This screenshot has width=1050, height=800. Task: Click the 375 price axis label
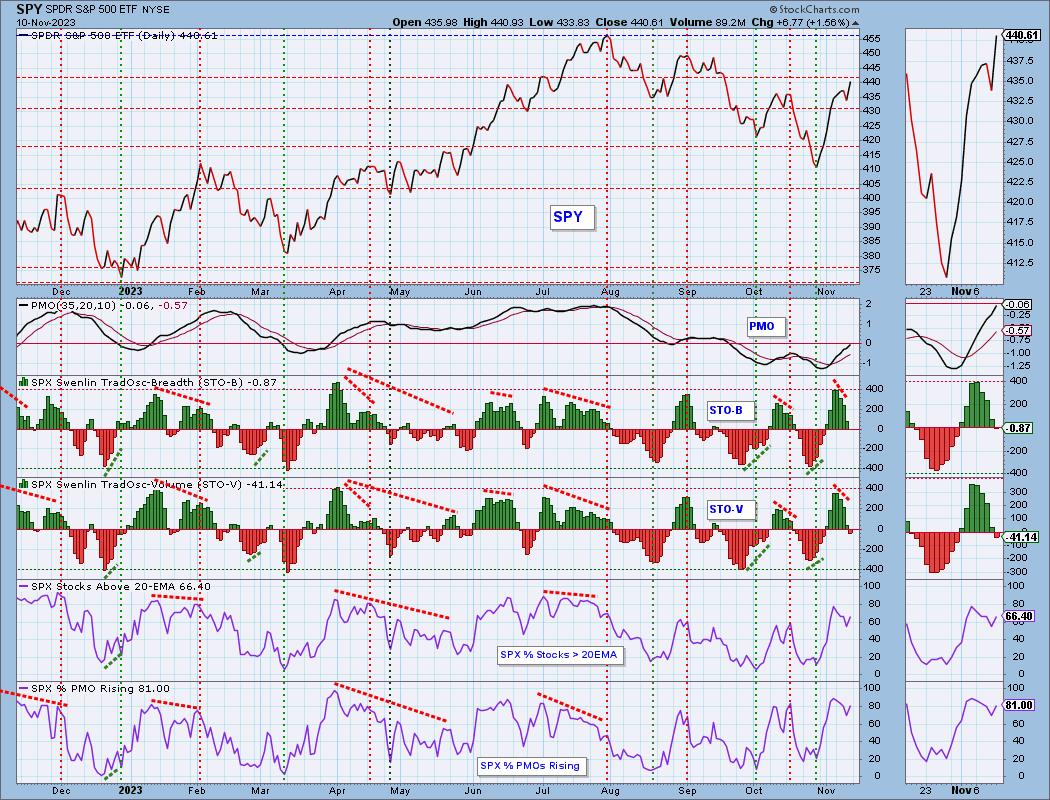point(871,270)
